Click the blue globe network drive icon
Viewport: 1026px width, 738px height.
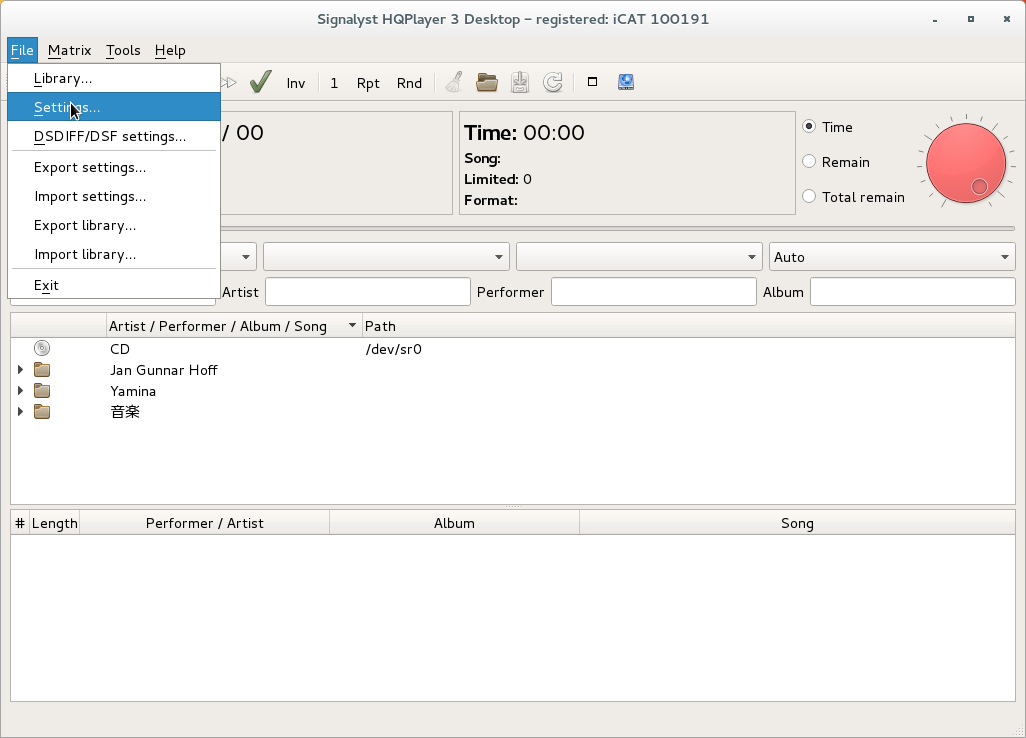pyautogui.click(x=626, y=82)
